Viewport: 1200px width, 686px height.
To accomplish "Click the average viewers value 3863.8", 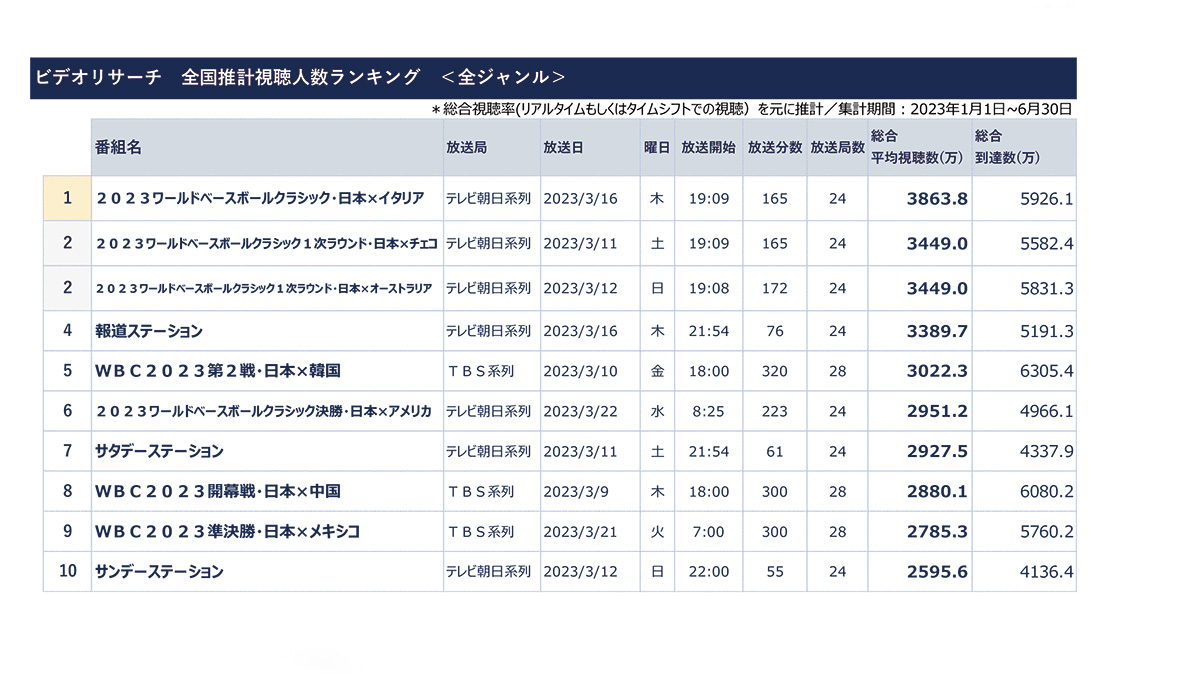I will [937, 199].
